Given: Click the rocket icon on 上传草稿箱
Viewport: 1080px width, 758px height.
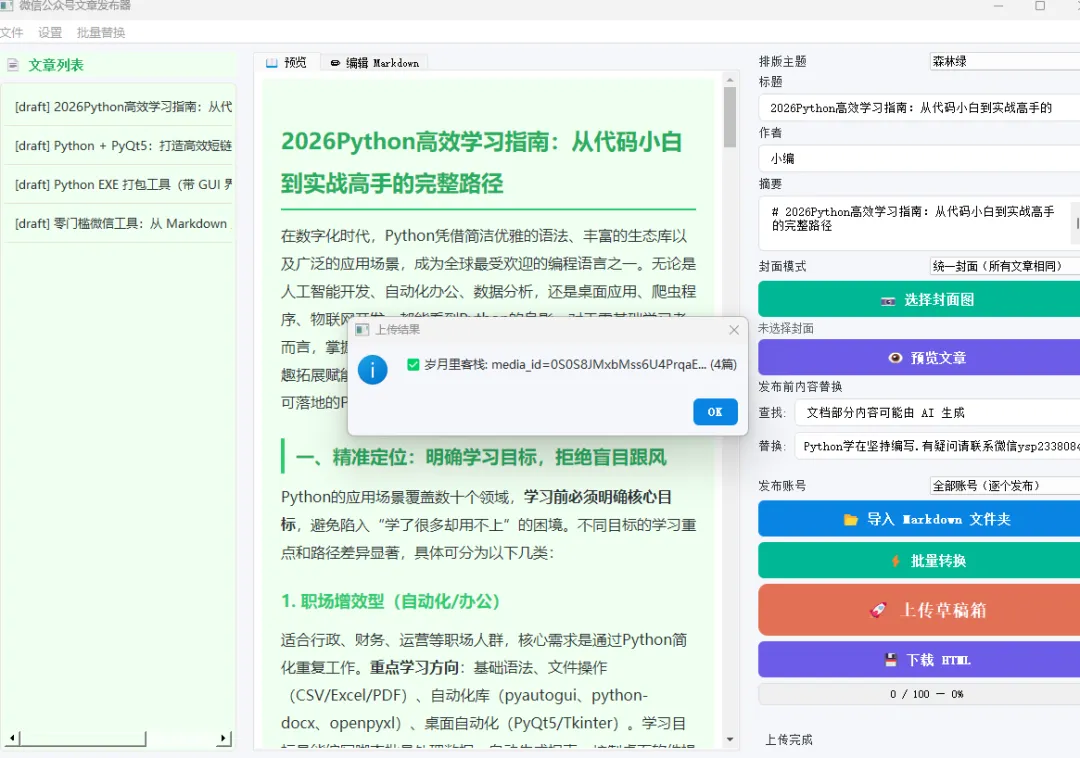Looking at the screenshot, I should pos(878,609).
